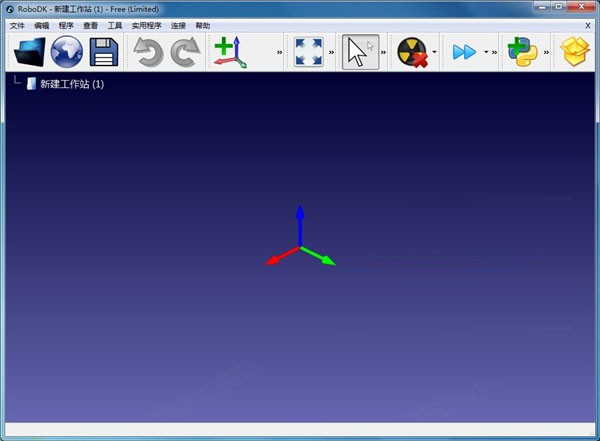Expand toolbar overflow chevron after reference frame
This screenshot has width=600, height=441.
280,52
